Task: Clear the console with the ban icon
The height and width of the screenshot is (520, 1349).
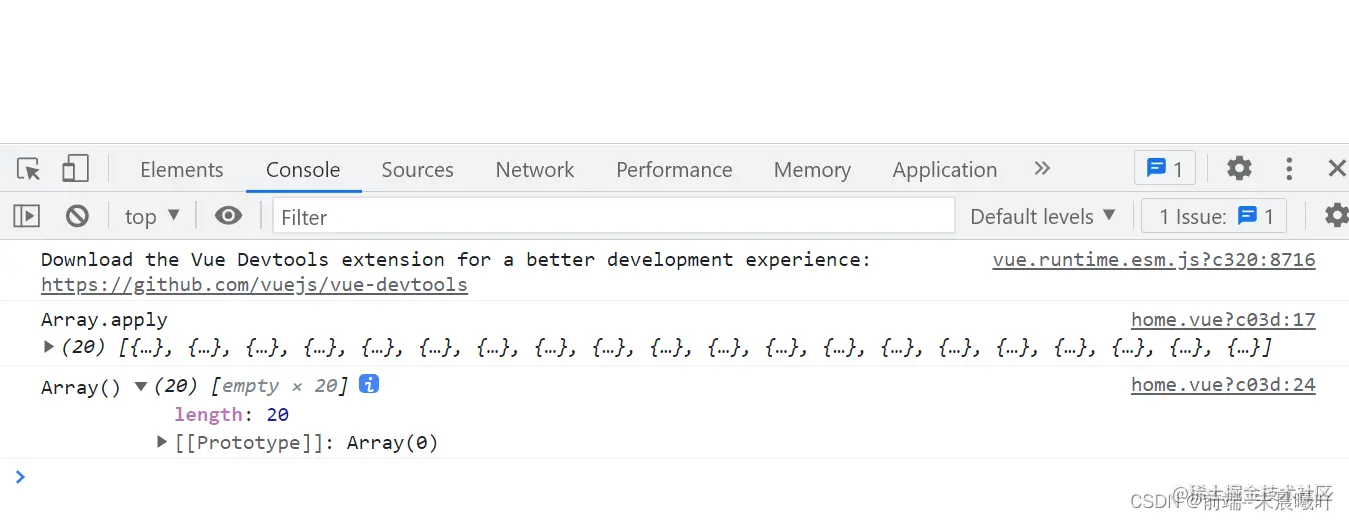Action: [77, 216]
